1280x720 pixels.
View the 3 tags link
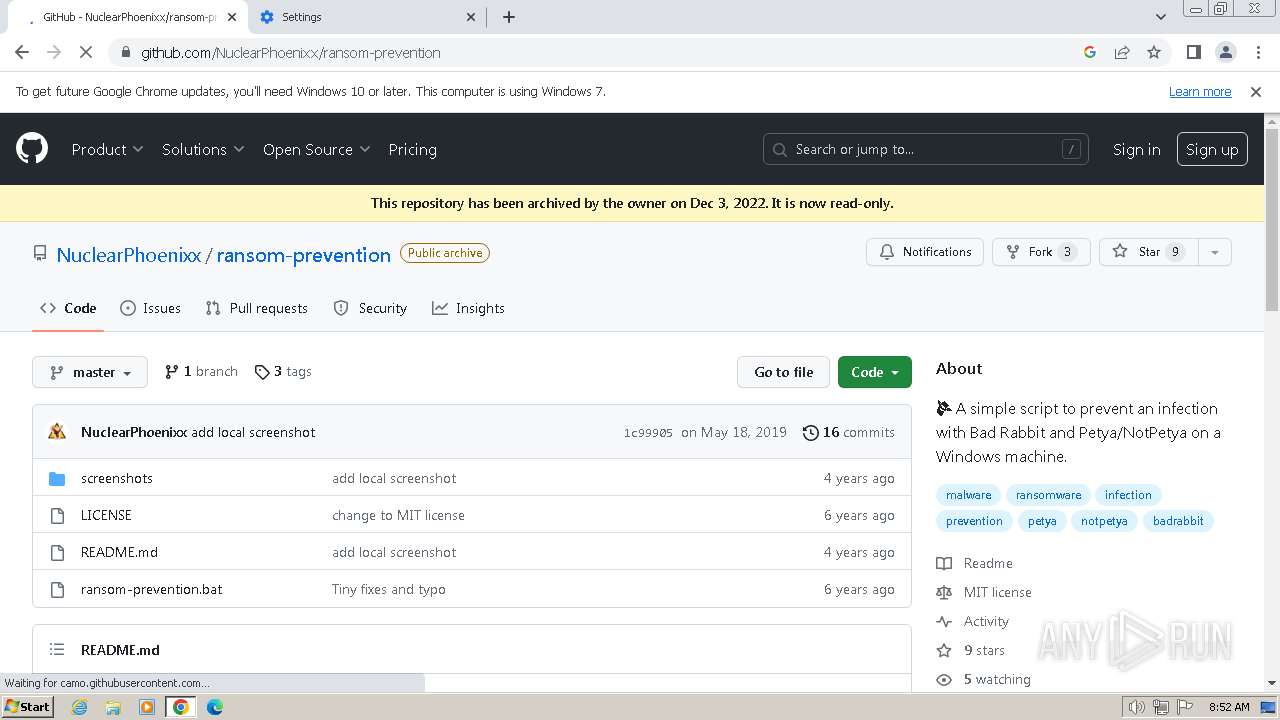283,371
